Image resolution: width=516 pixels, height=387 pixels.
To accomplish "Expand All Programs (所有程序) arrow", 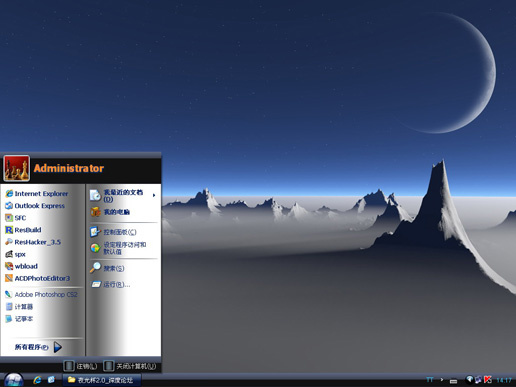I will point(58,347).
